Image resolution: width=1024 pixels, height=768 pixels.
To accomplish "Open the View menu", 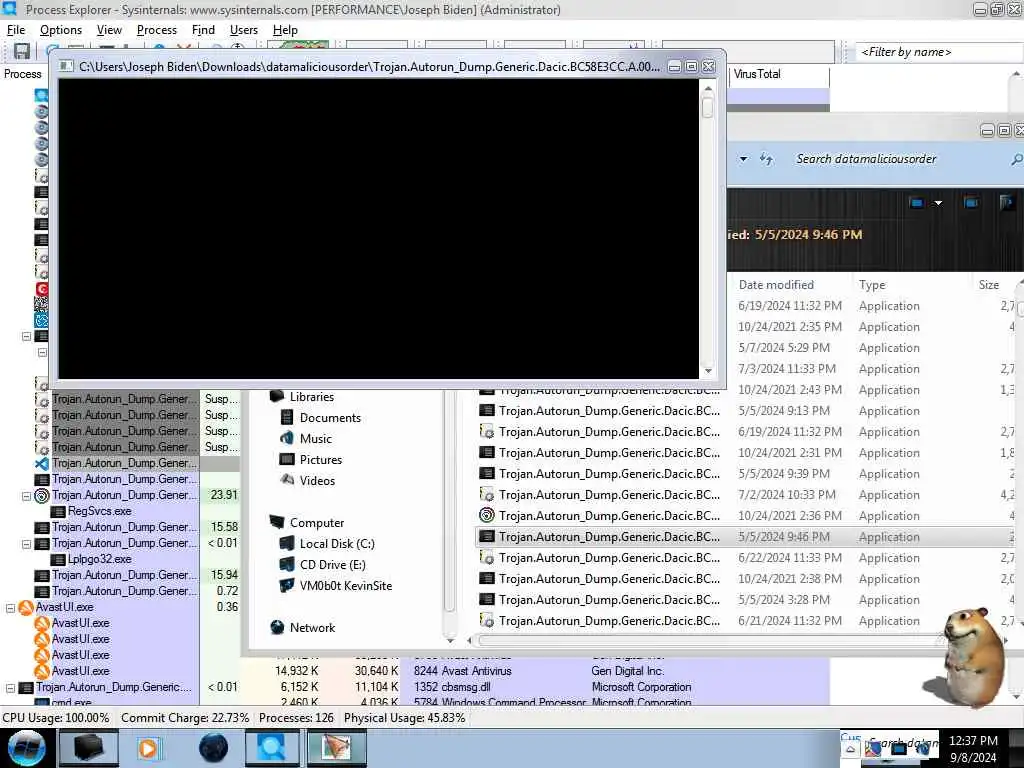I will pos(109,30).
